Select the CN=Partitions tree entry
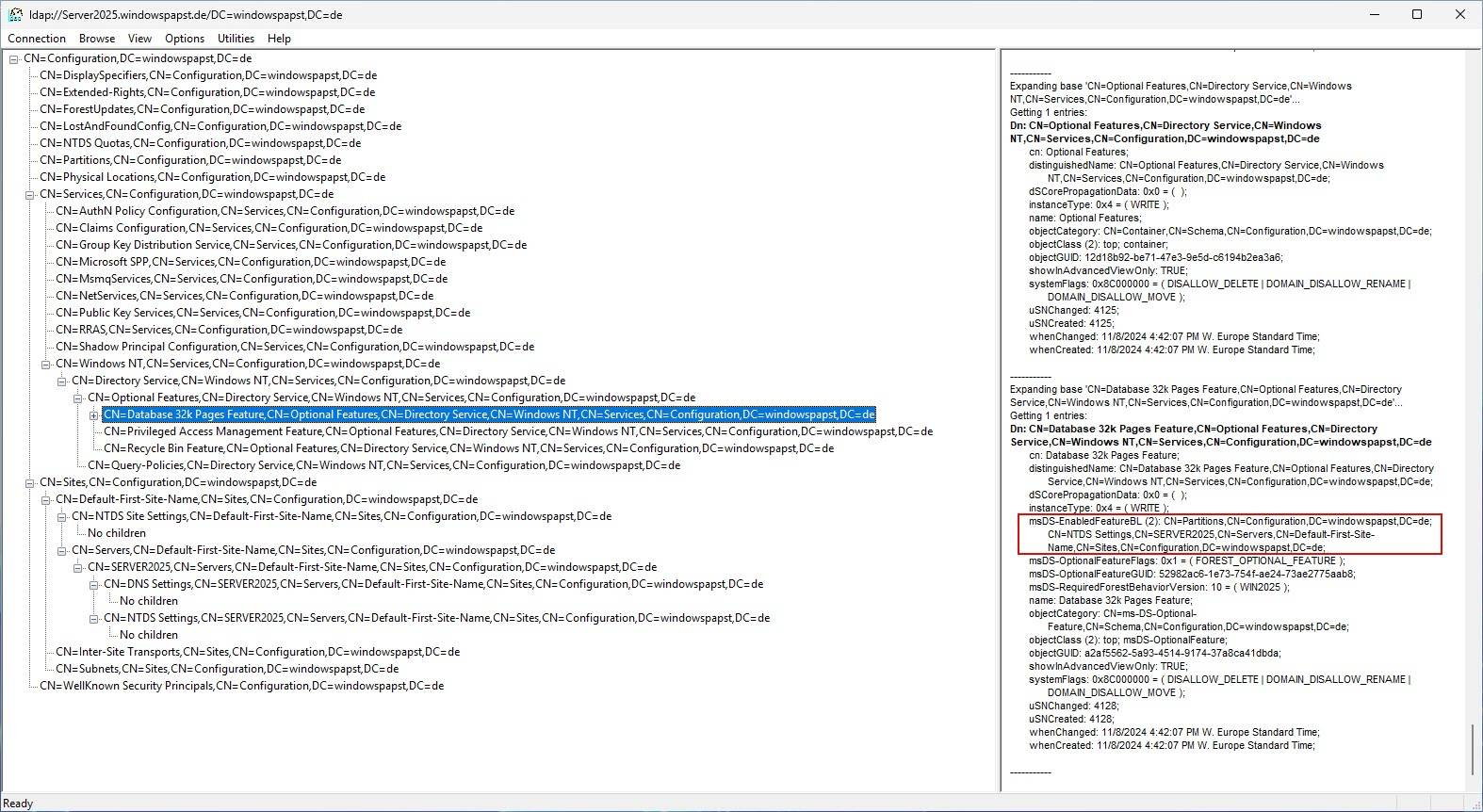 coord(190,160)
